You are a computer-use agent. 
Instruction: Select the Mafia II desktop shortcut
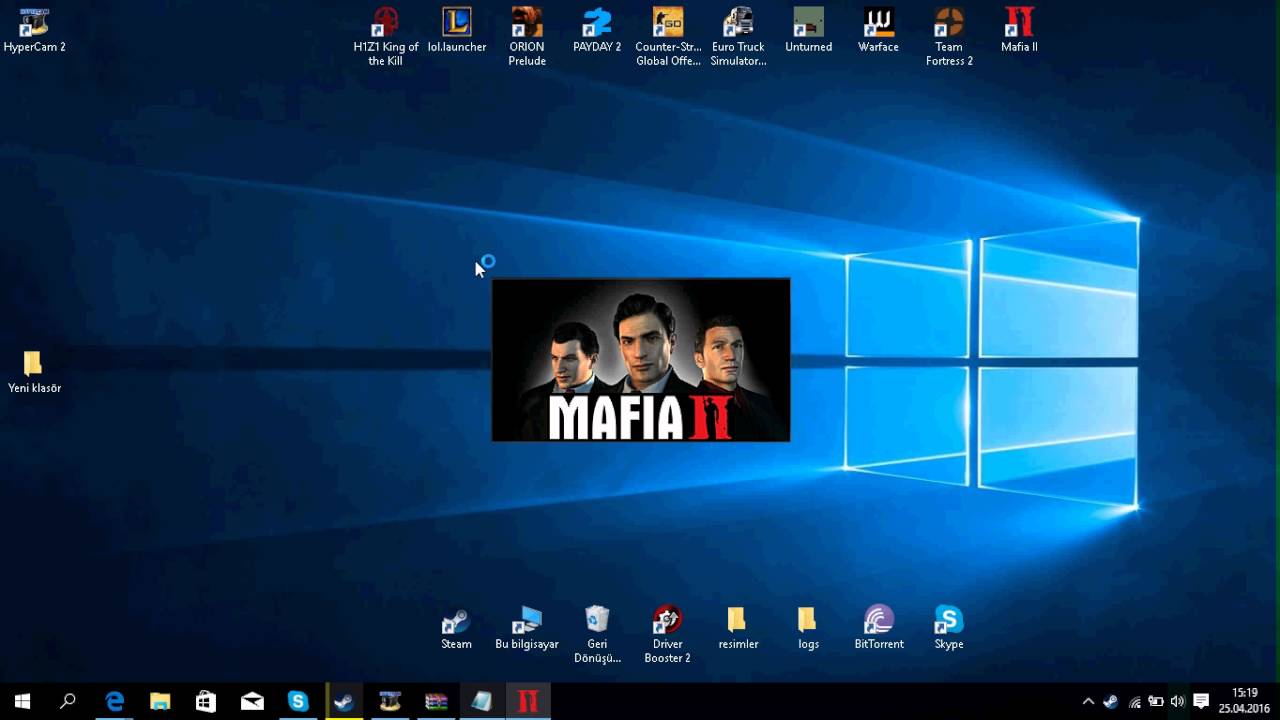pyautogui.click(x=1019, y=30)
